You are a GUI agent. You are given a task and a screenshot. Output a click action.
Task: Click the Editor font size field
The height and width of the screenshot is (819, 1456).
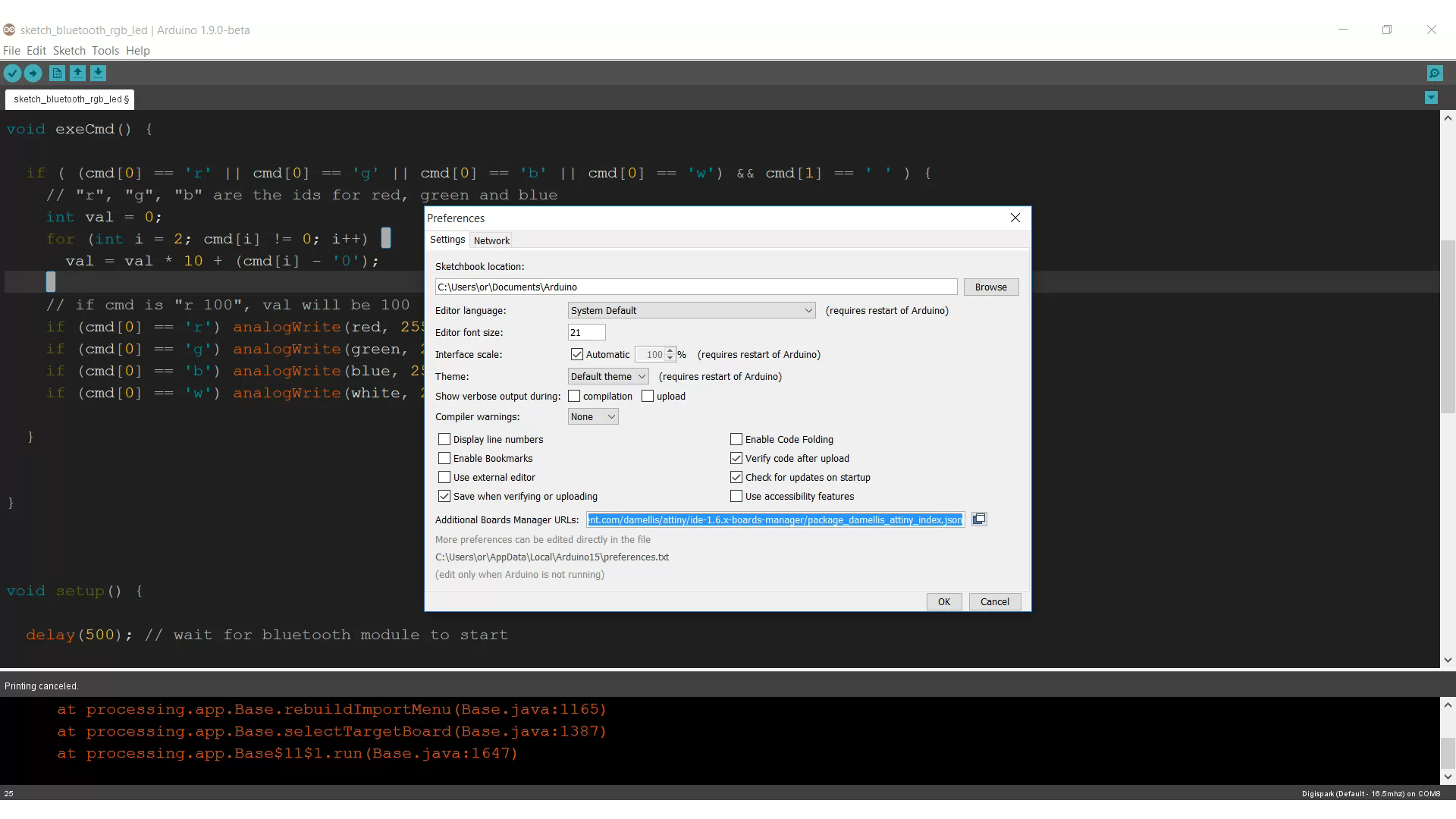click(586, 332)
